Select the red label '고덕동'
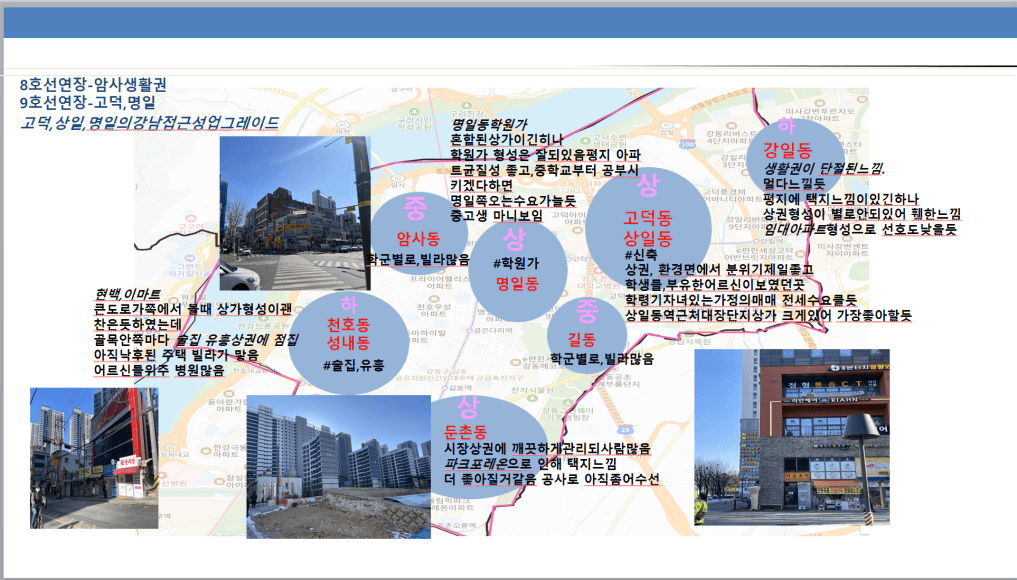This screenshot has height=580, width=1017. (x=647, y=218)
